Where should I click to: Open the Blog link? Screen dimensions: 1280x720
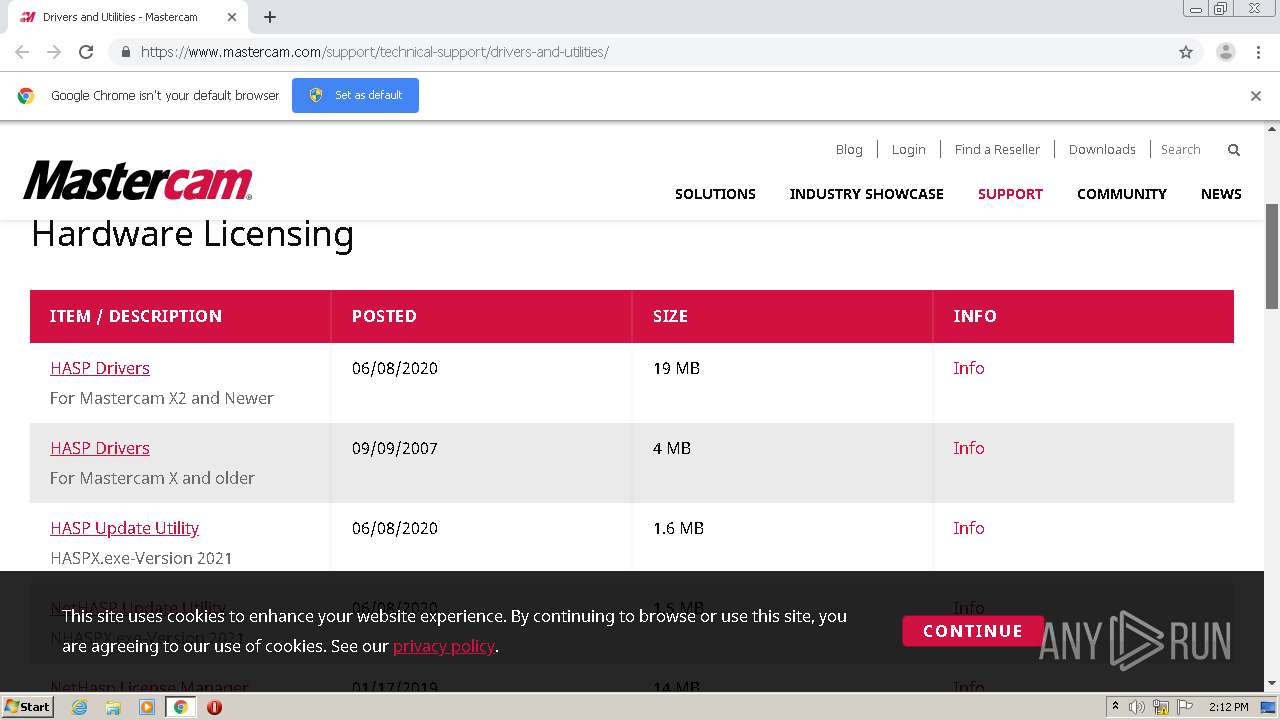[x=849, y=150]
